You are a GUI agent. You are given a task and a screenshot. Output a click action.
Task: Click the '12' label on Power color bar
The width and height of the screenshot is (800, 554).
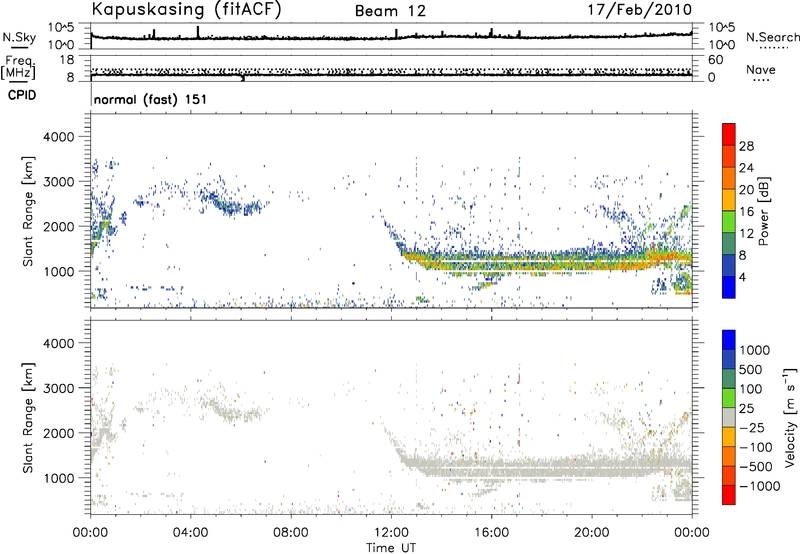click(x=746, y=234)
